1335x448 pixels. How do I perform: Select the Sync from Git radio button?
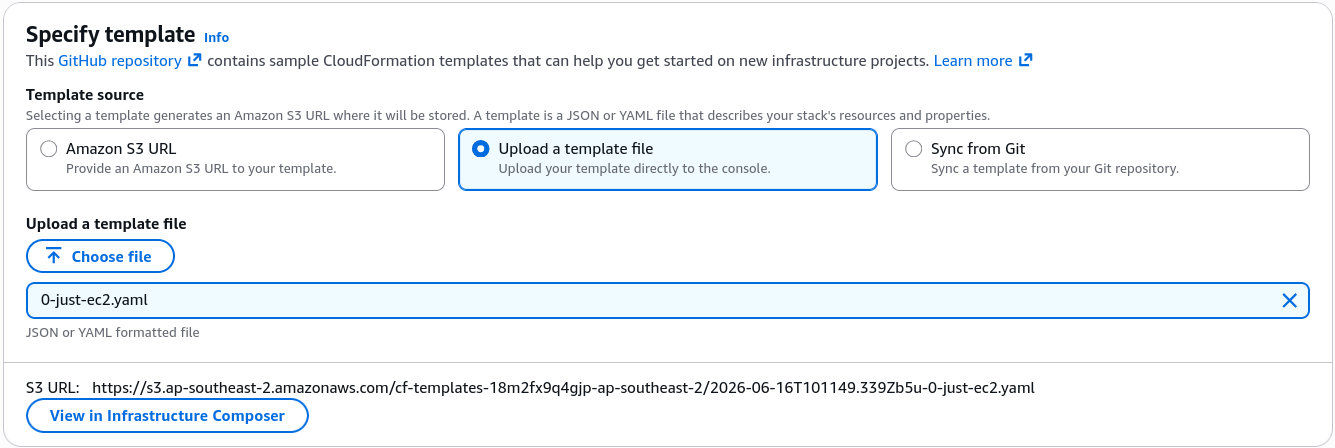913,149
